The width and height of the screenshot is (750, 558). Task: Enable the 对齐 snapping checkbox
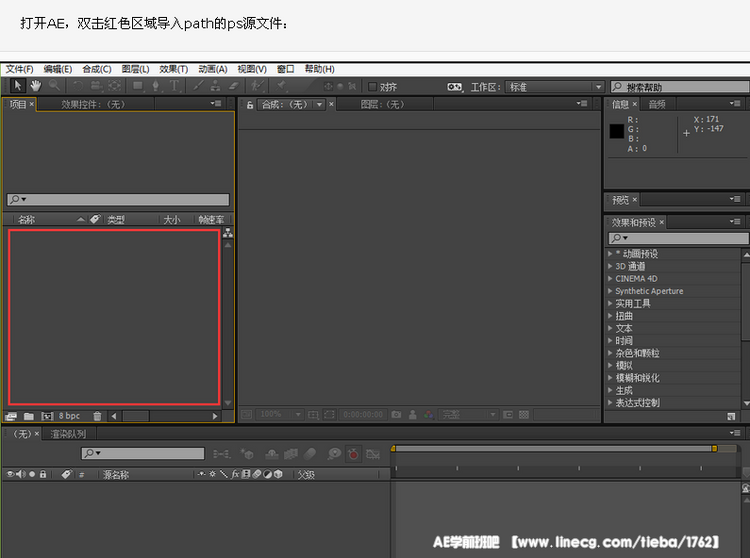pyautogui.click(x=372, y=87)
